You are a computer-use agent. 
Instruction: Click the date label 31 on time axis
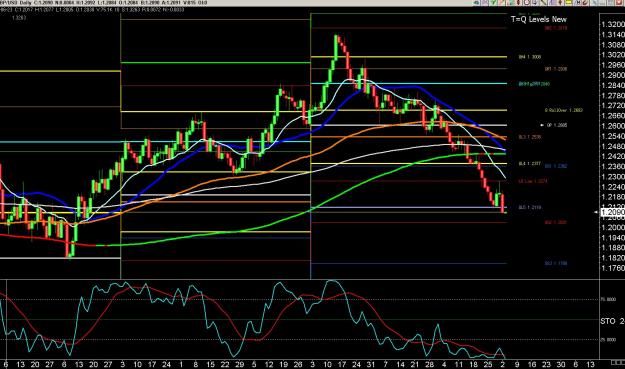371,364
